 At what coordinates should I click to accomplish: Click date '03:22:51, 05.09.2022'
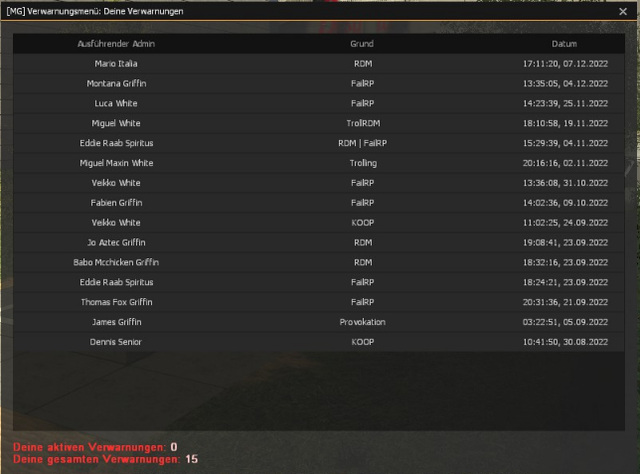(x=565, y=322)
